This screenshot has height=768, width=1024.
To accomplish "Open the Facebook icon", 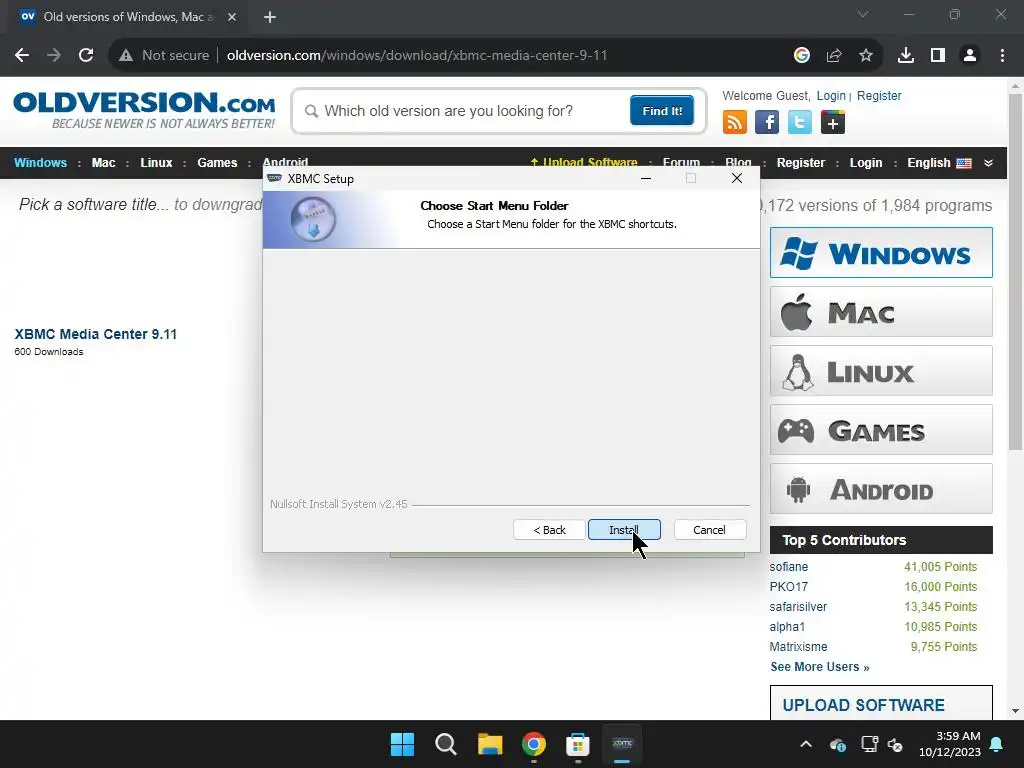I will [767, 122].
